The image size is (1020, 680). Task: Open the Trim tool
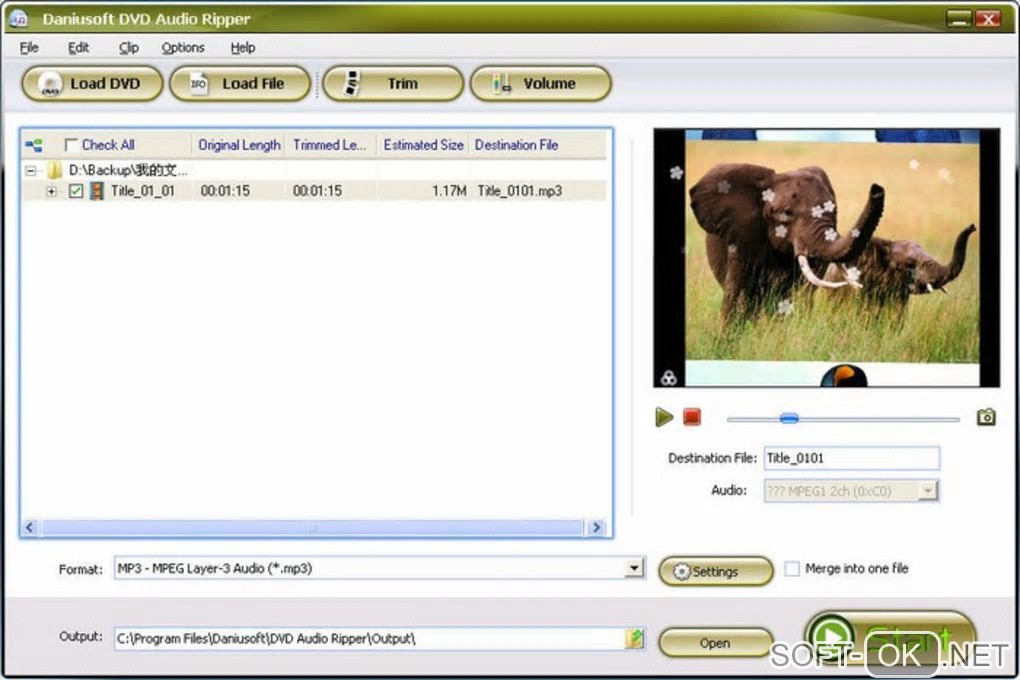coord(393,83)
